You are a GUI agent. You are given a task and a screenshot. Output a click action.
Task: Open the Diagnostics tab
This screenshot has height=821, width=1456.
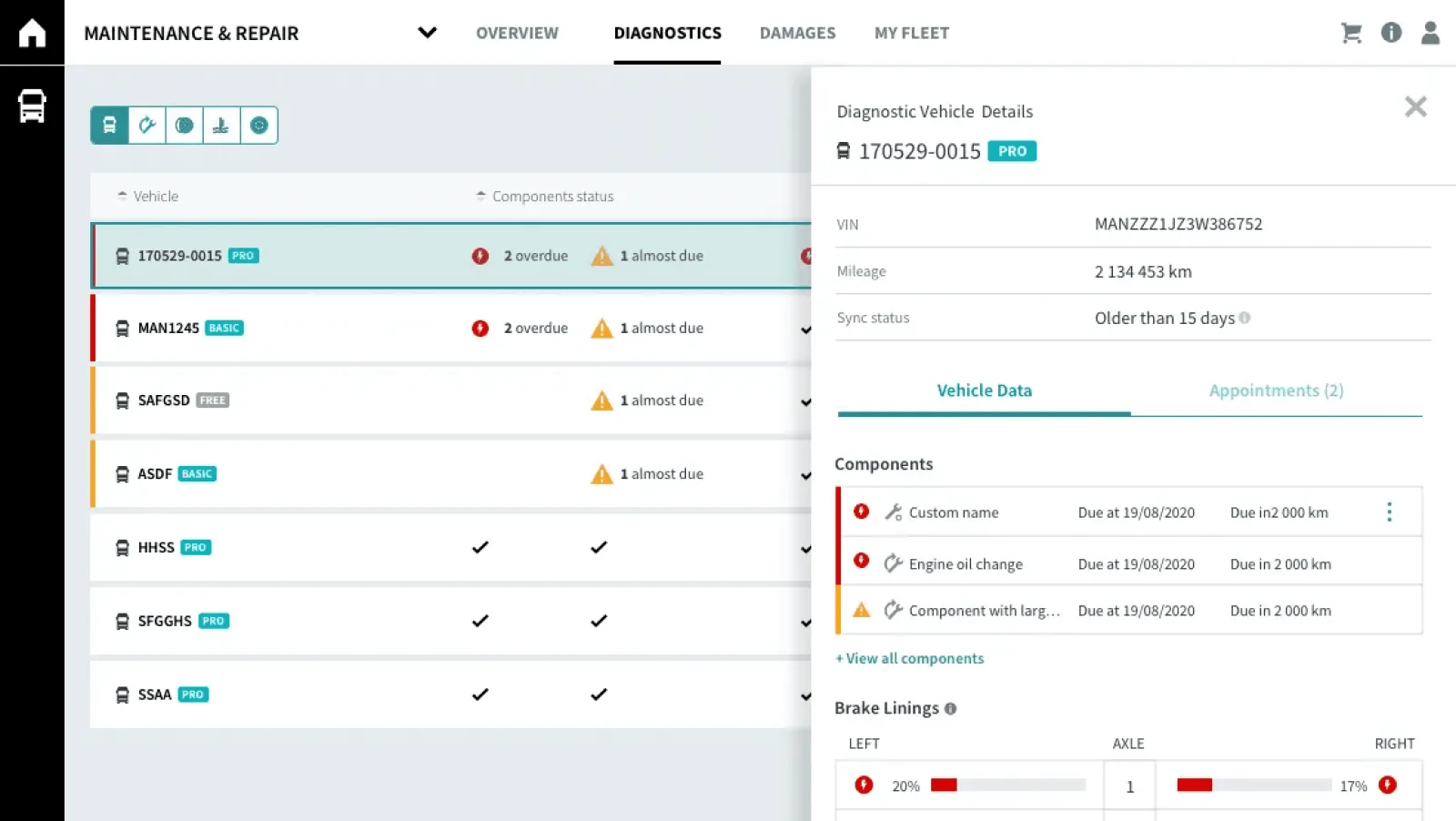coord(667,33)
